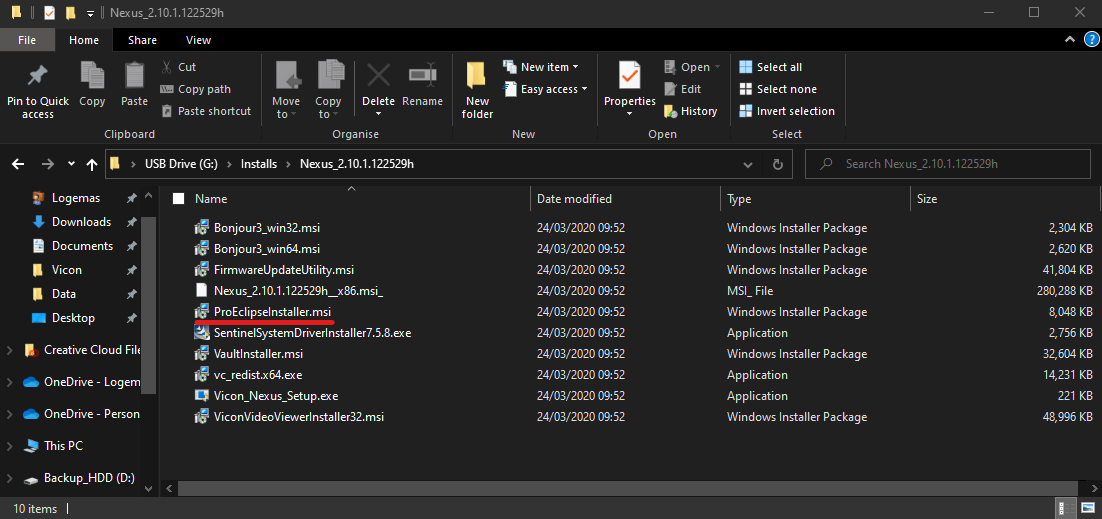Expand Backup_HDD (D:) tree node

pyautogui.click(x=10, y=478)
